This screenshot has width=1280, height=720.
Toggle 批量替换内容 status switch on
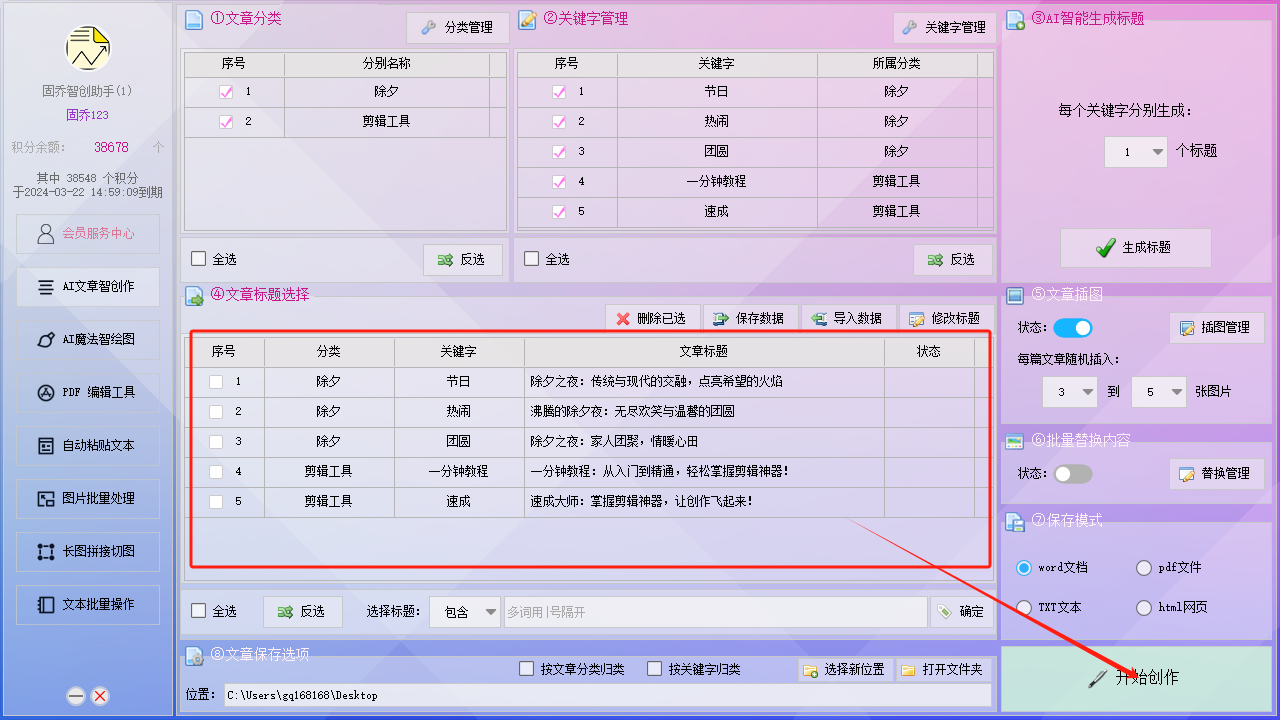coord(1072,473)
